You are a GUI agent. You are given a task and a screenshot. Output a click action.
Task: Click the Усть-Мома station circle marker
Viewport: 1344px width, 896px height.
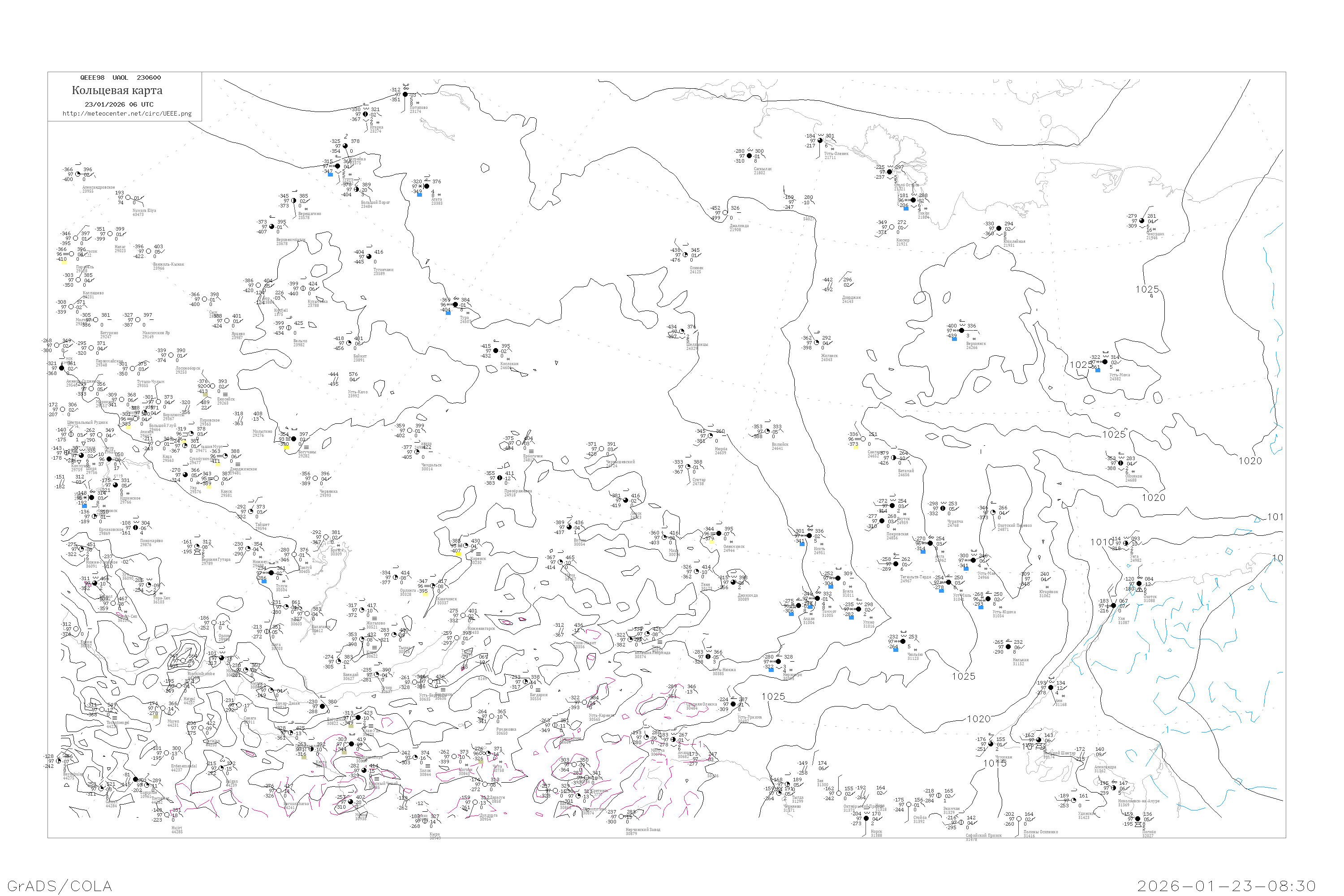point(1105,362)
